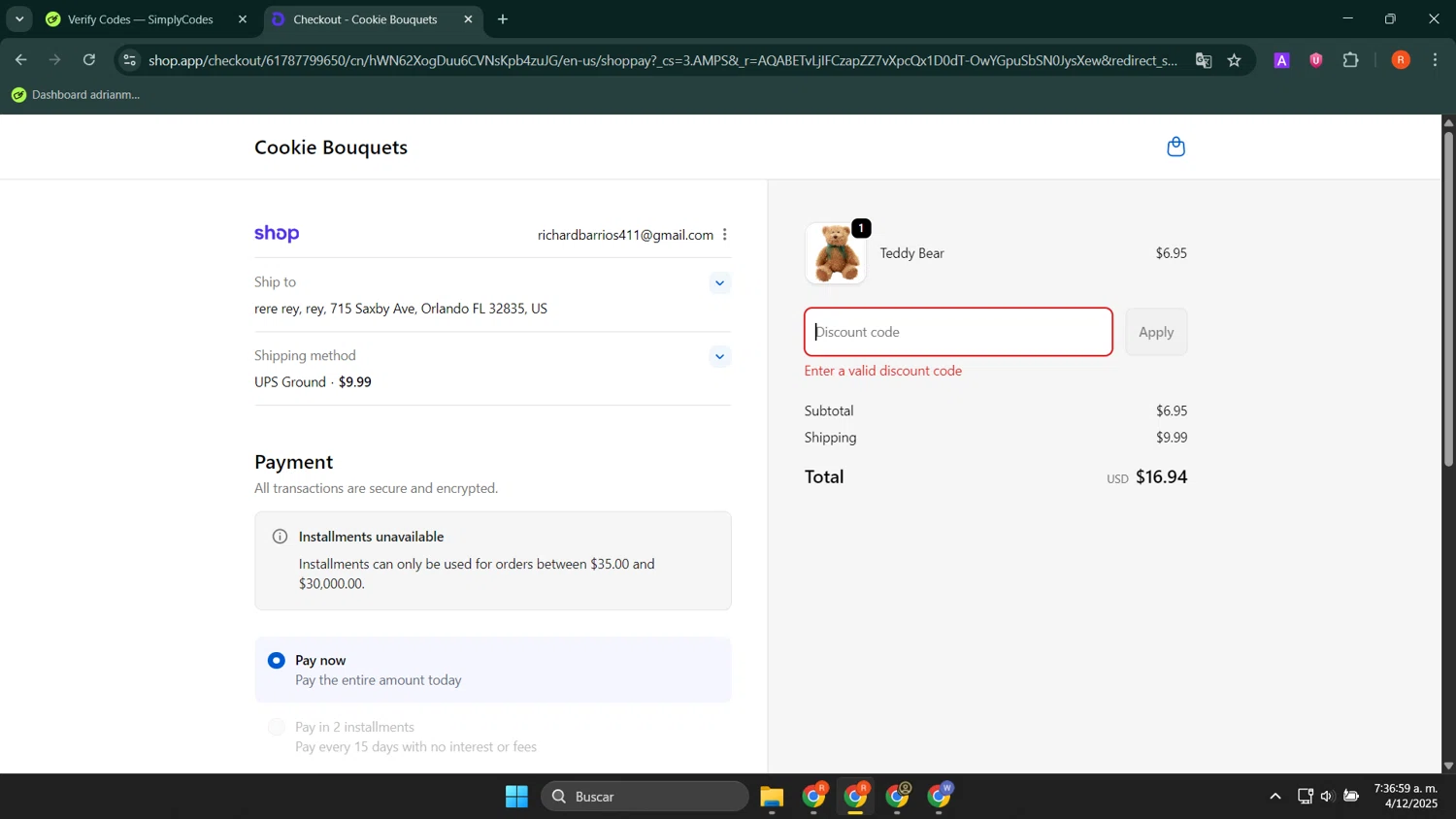This screenshot has height=819, width=1456.
Task: Open the clock and date panel
Action: tap(1406, 797)
